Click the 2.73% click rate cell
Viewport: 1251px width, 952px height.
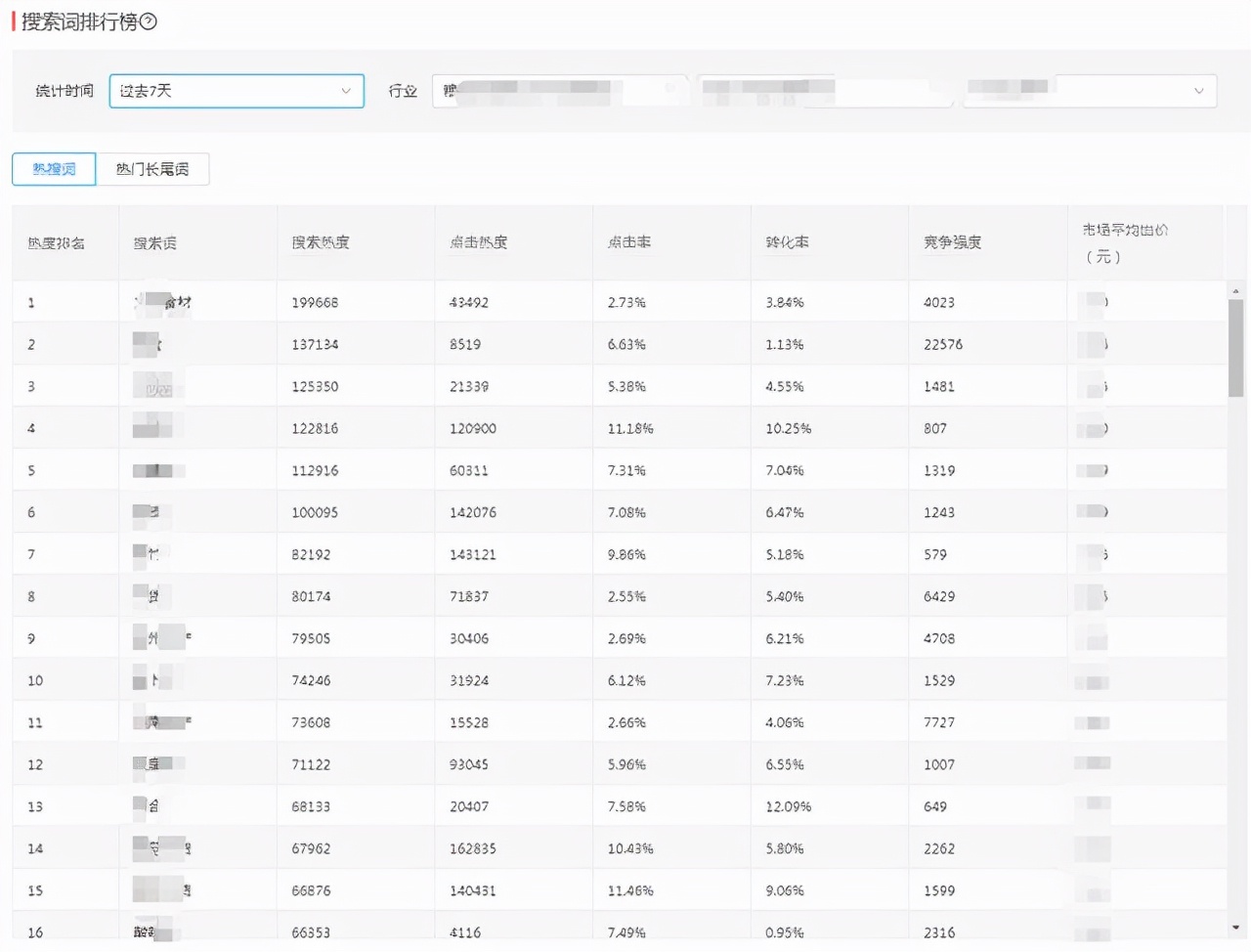point(626,303)
